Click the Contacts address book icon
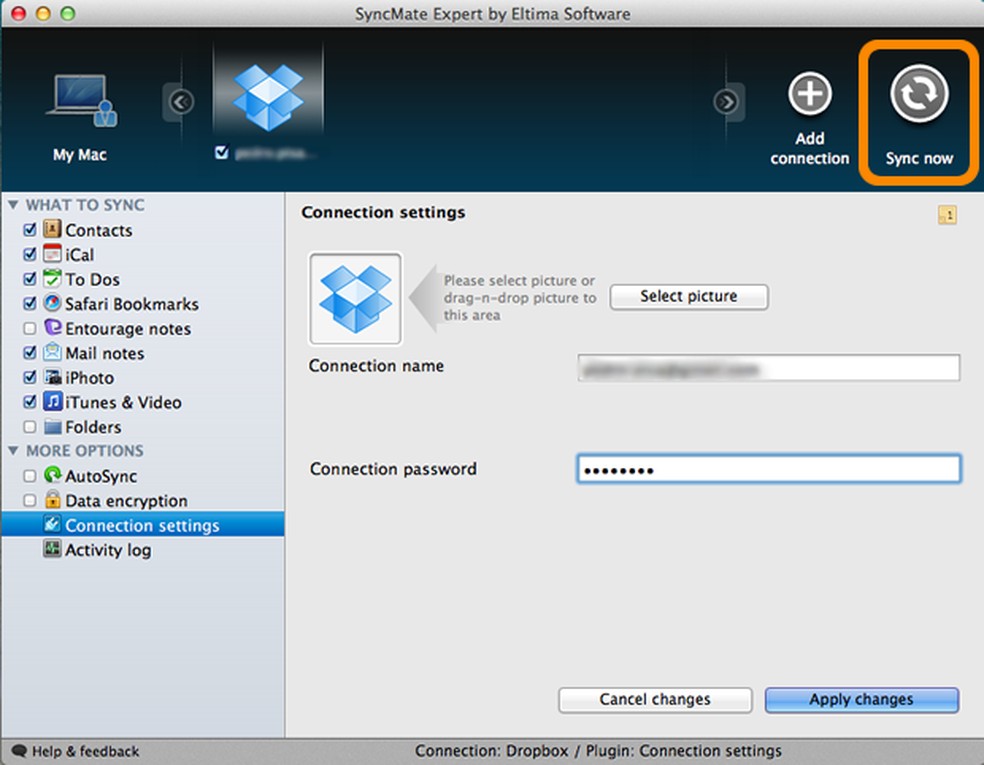The image size is (984, 765). [x=52, y=229]
